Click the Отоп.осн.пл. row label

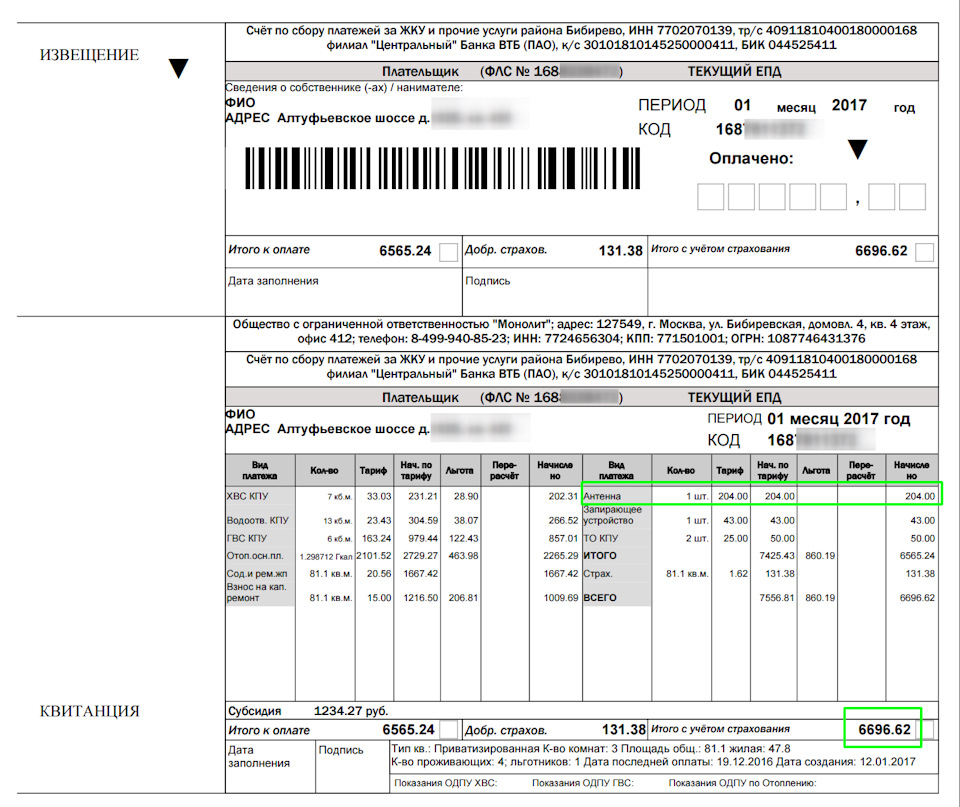coord(255,556)
